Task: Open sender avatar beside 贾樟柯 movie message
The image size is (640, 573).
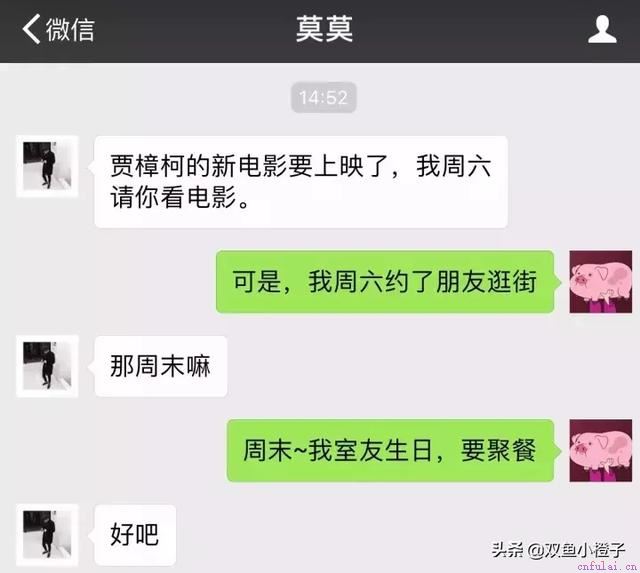Action: pyautogui.click(x=47, y=166)
